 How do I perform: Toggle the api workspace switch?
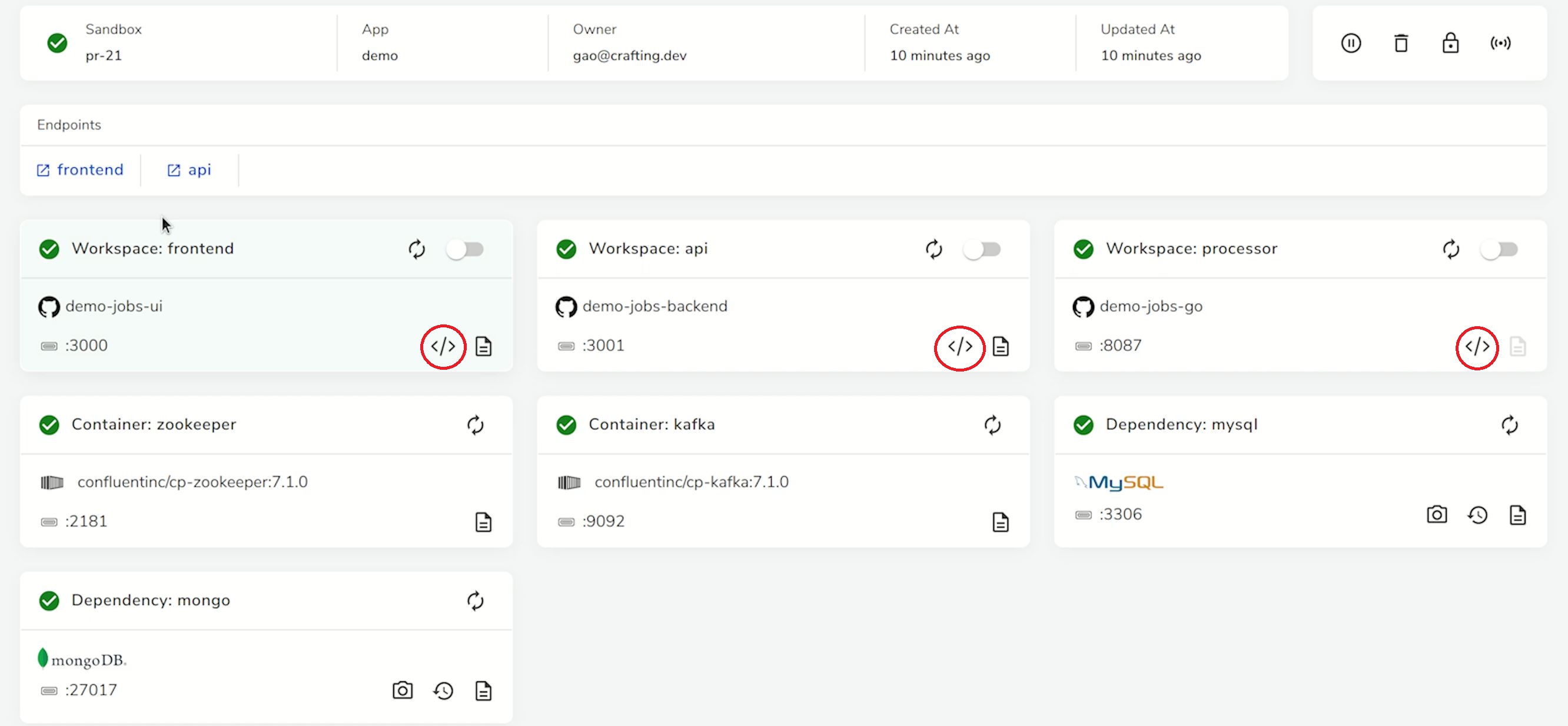(x=981, y=249)
